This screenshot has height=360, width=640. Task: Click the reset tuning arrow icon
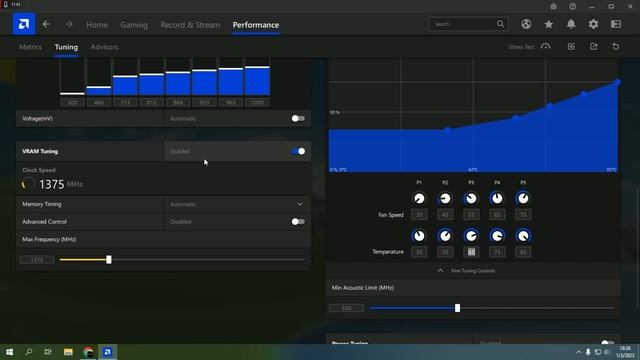616,47
